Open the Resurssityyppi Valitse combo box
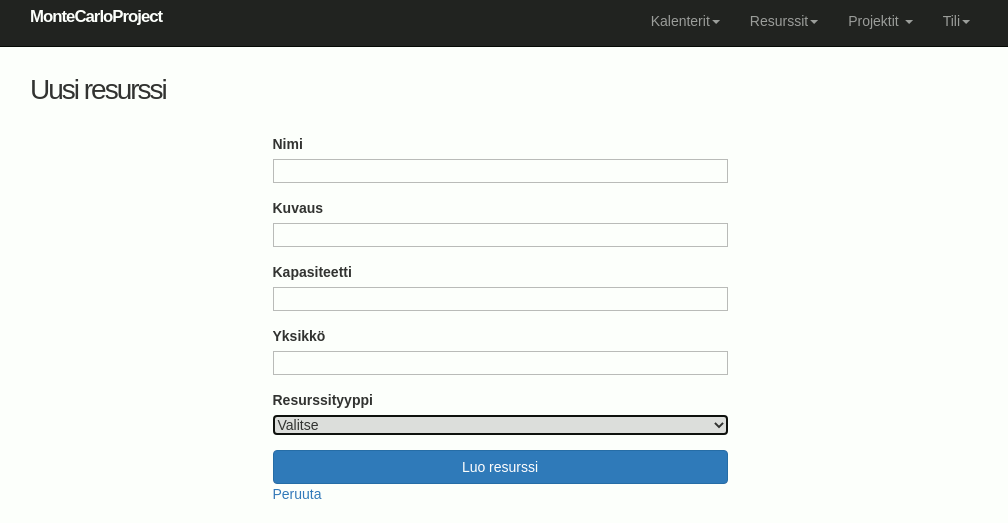This screenshot has height=523, width=1008. click(500, 425)
